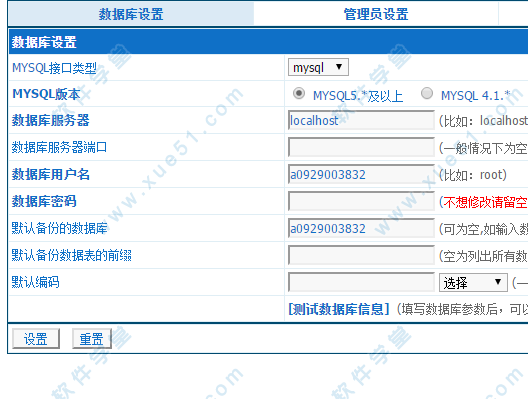Click the 设置 submit button
Image resolution: width=528 pixels, height=399 pixels.
(x=36, y=339)
